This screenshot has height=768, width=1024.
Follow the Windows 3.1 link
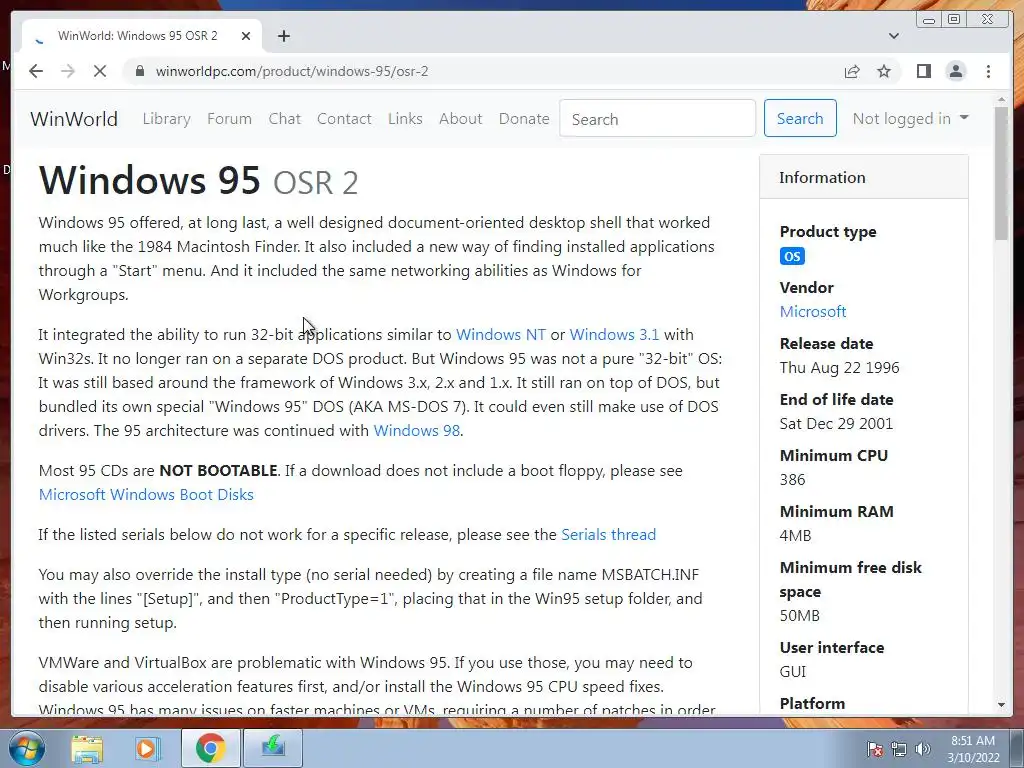(614, 334)
